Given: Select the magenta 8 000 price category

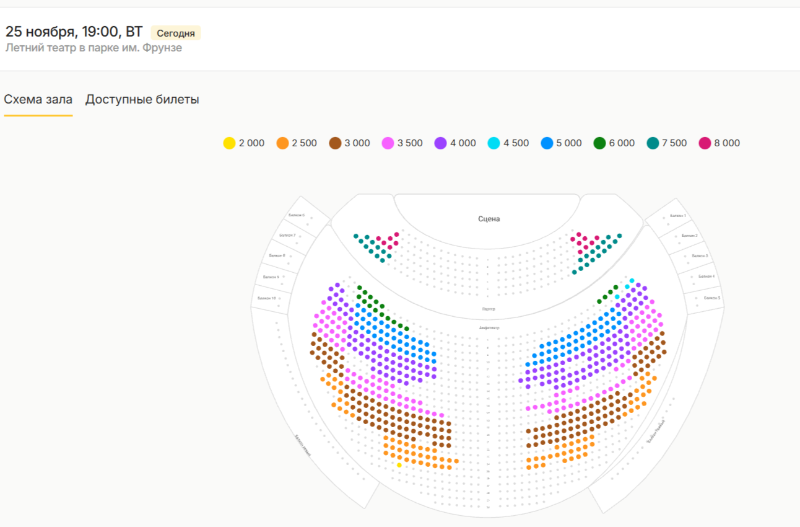Looking at the screenshot, I should click(x=705, y=143).
